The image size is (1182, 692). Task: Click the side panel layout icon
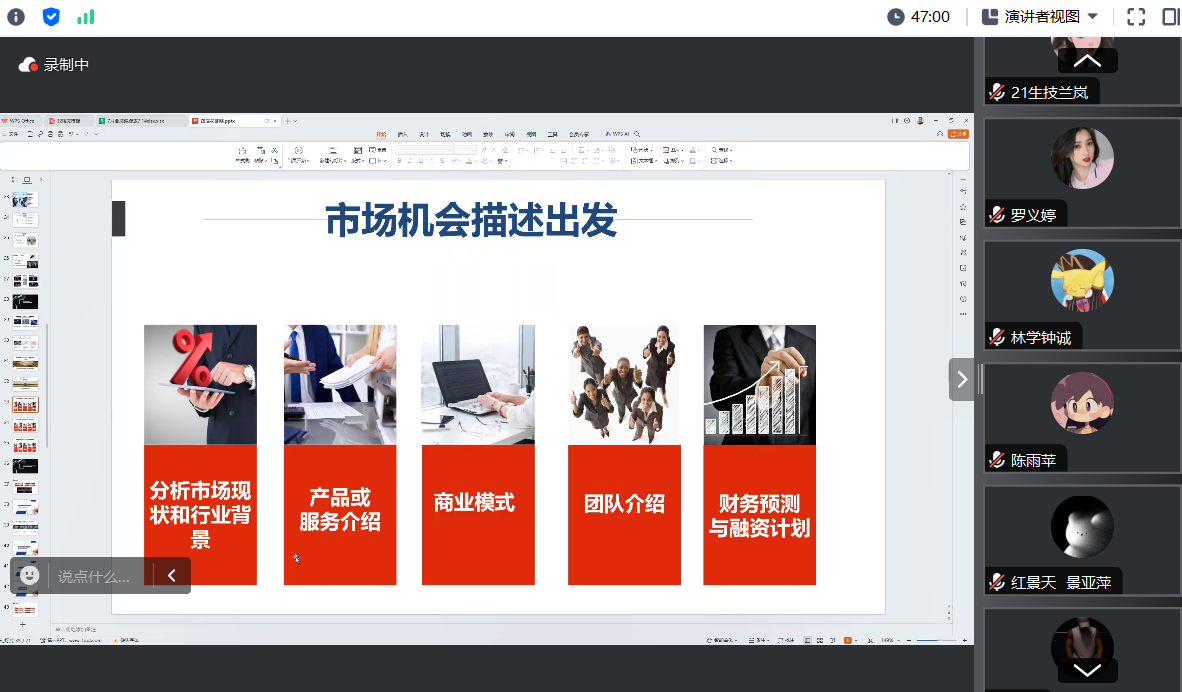[x=1171, y=16]
